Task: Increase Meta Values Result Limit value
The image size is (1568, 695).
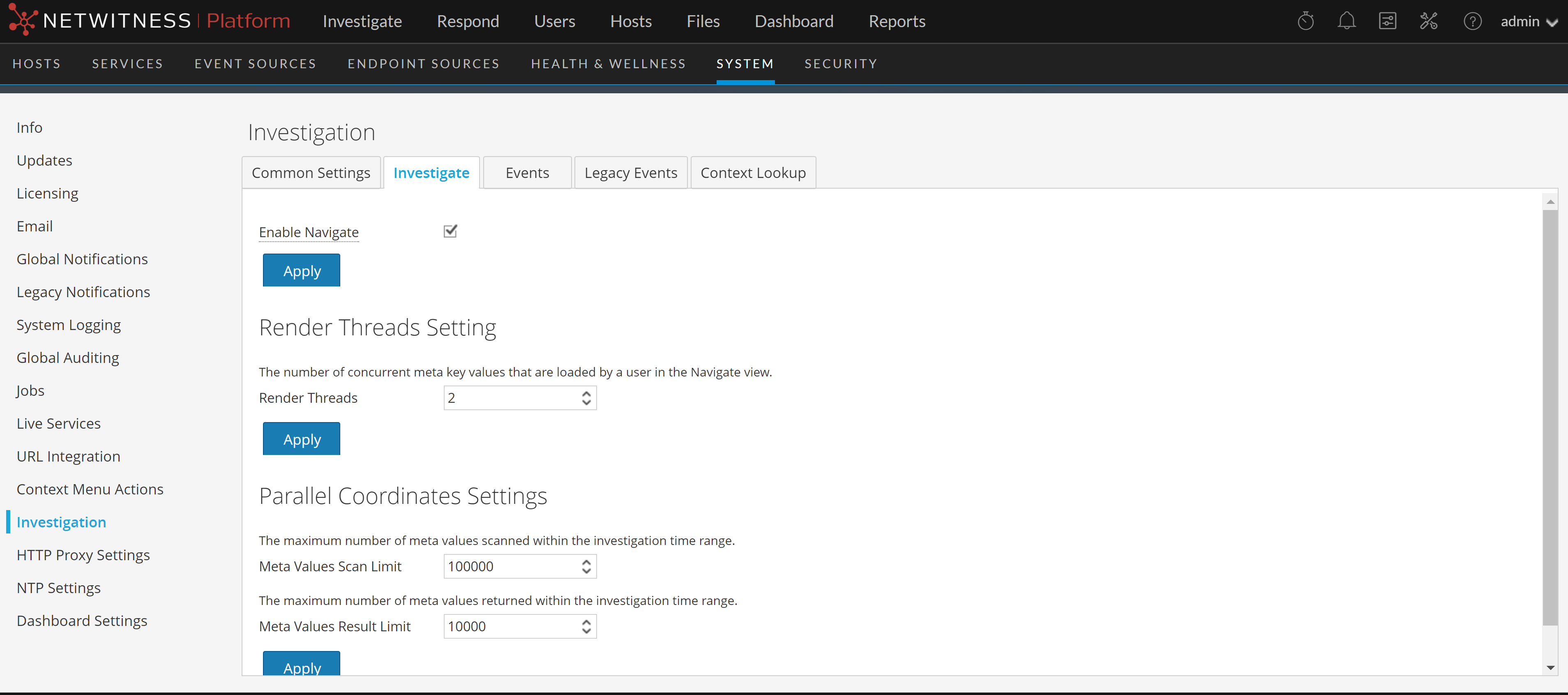Action: (586, 622)
